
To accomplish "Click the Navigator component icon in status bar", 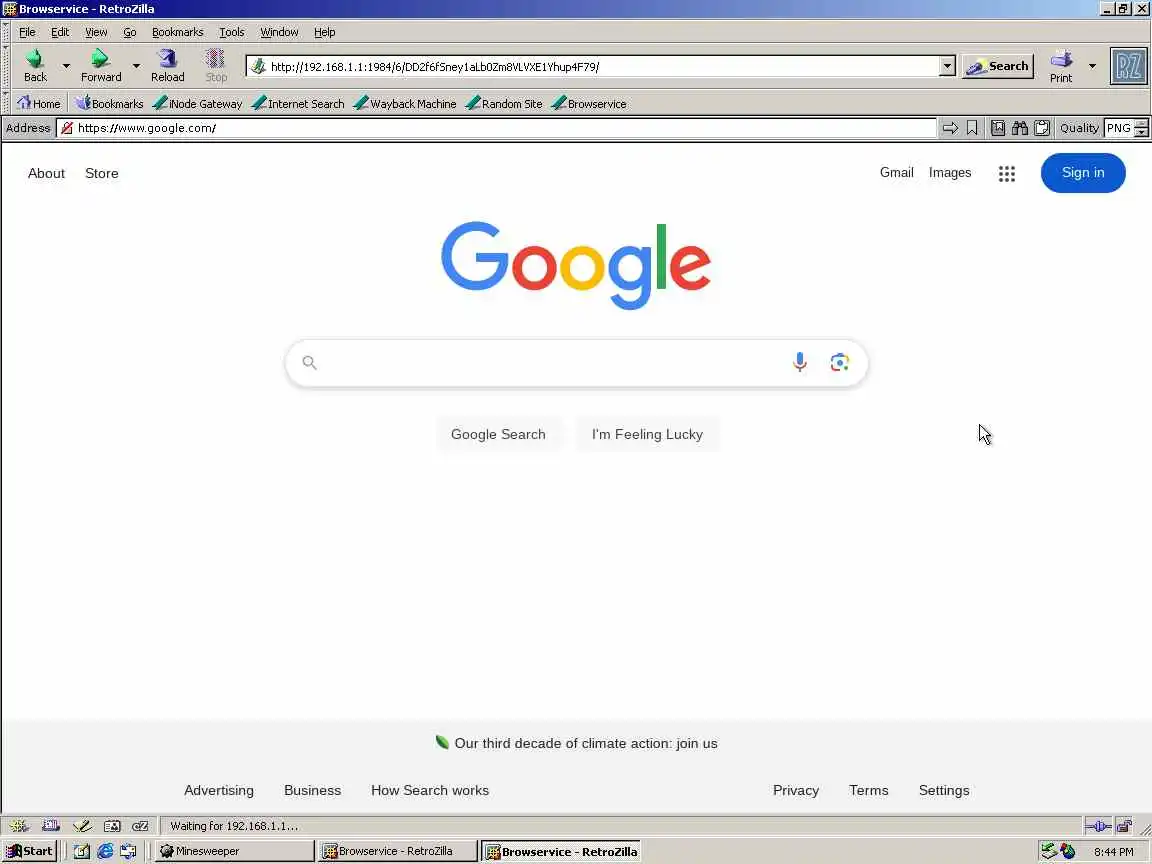I will pyautogui.click(x=18, y=826).
